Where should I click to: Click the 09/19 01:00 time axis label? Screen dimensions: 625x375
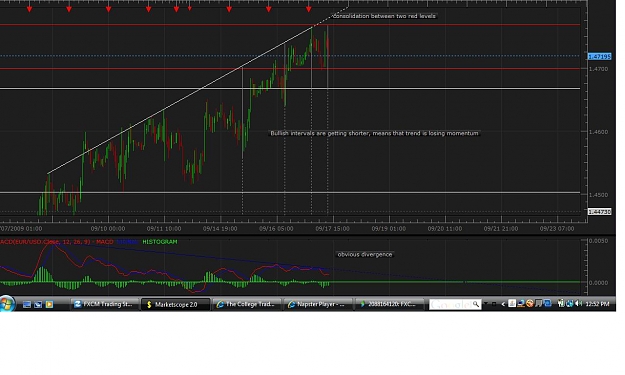389,229
